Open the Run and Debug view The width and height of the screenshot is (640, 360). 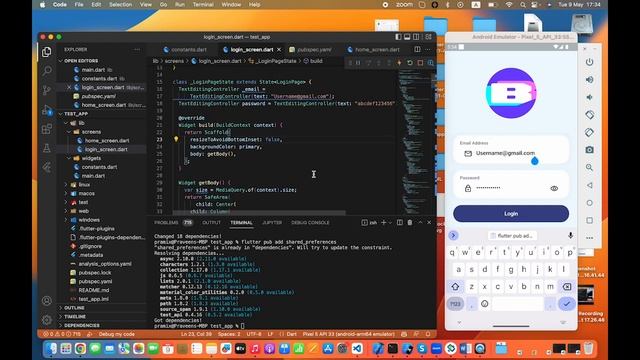click(x=47, y=110)
